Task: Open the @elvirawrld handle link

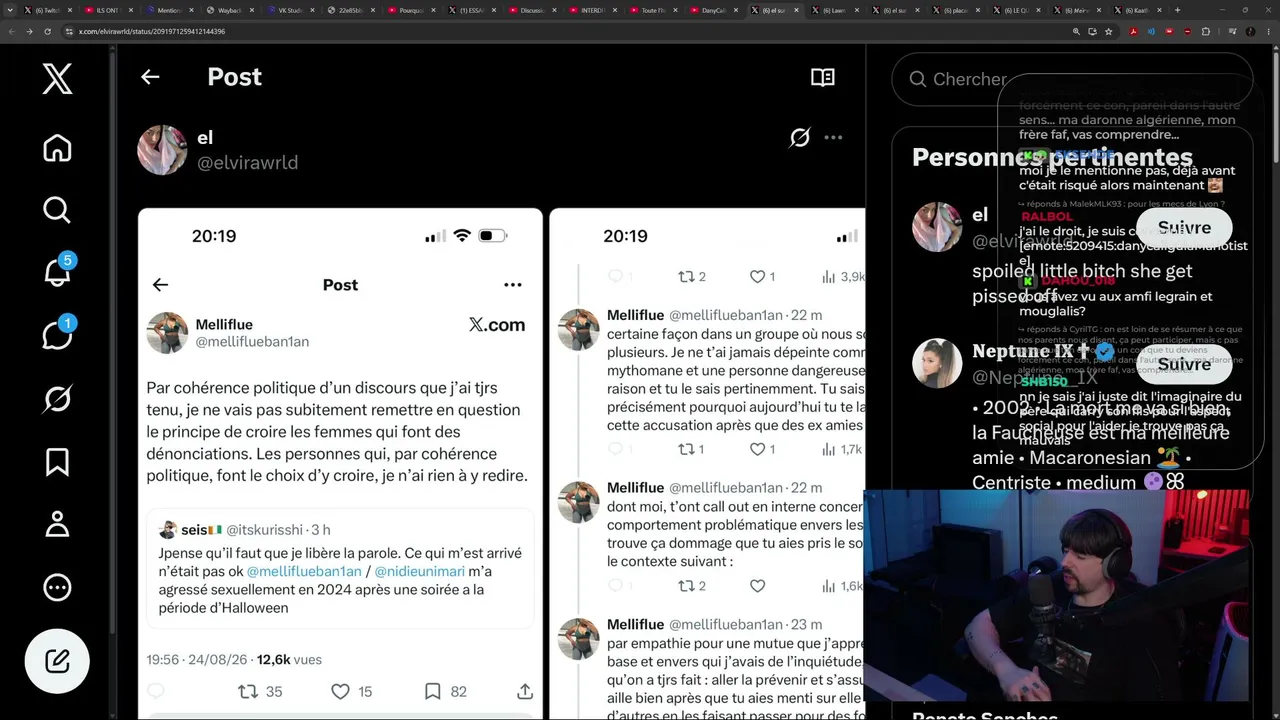Action: coord(247,162)
